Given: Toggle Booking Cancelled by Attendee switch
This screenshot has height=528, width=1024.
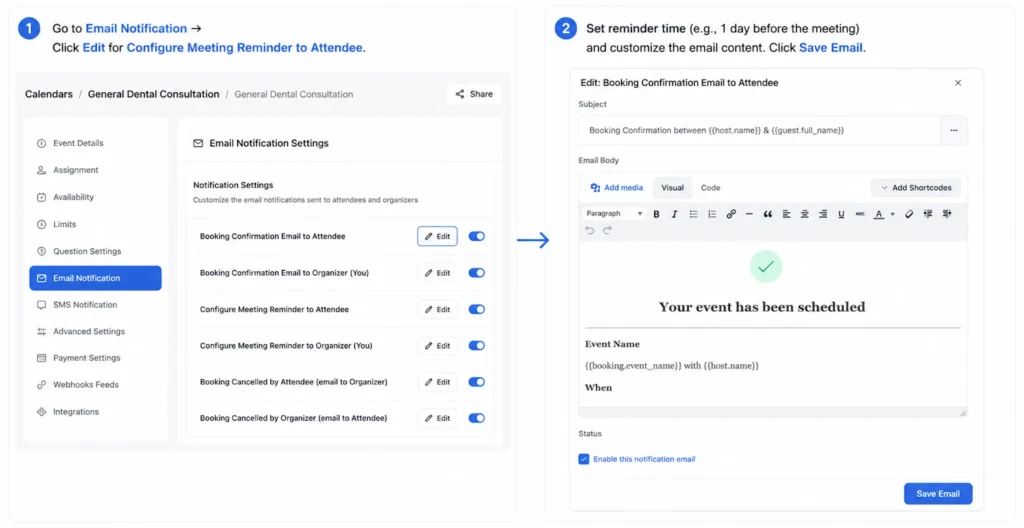Looking at the screenshot, I should (477, 382).
